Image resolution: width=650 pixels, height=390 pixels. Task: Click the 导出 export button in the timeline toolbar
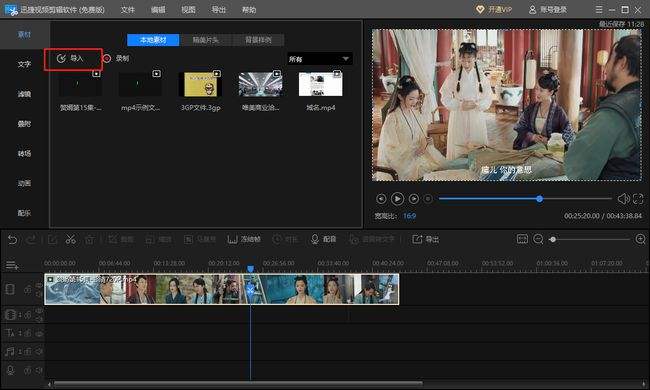point(425,239)
